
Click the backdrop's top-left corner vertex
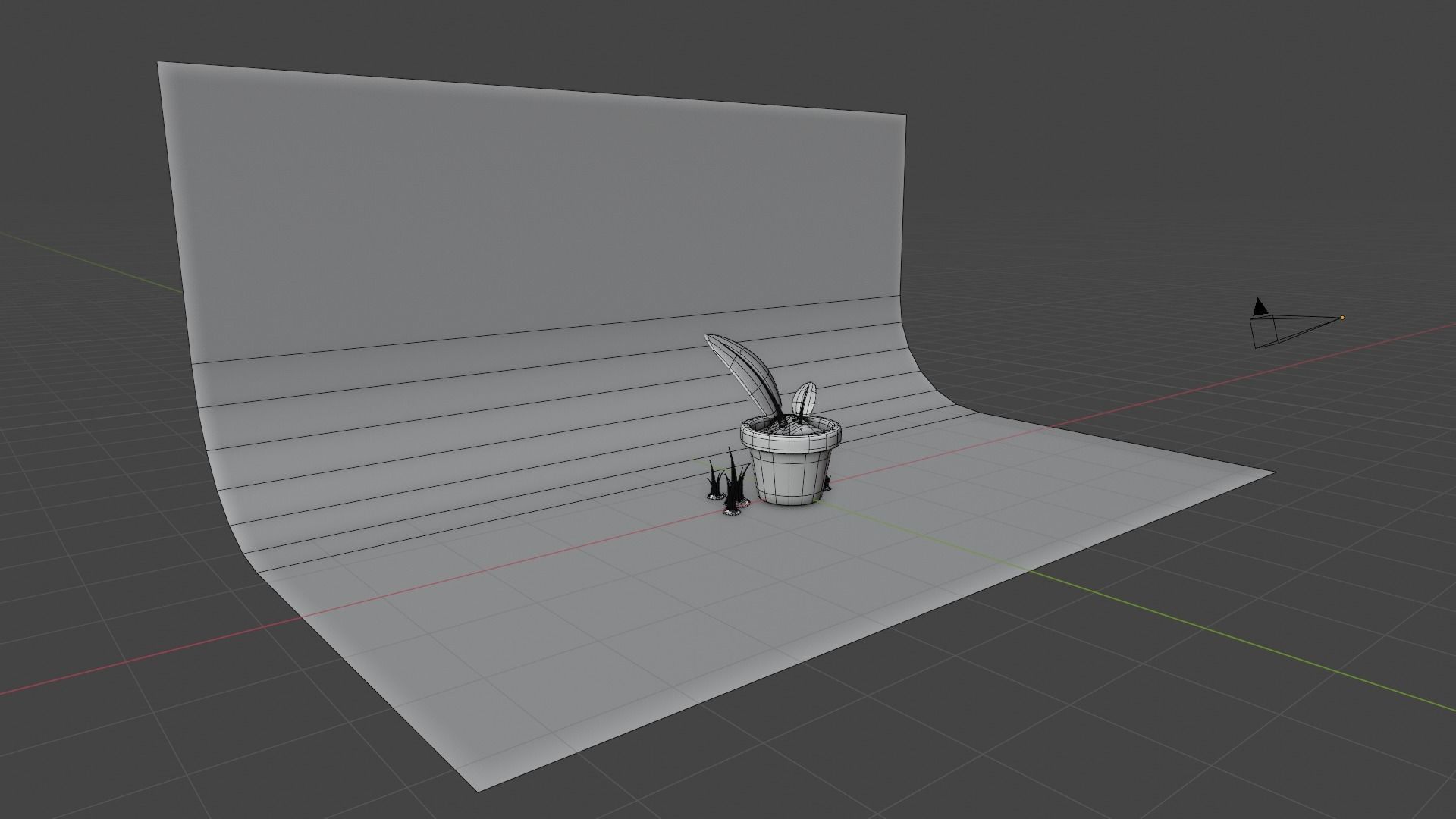pyautogui.click(x=158, y=63)
